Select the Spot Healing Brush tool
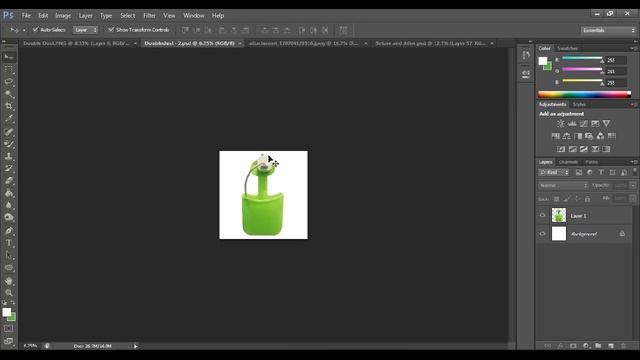Screen dimensions: 640x360 pos(9,131)
